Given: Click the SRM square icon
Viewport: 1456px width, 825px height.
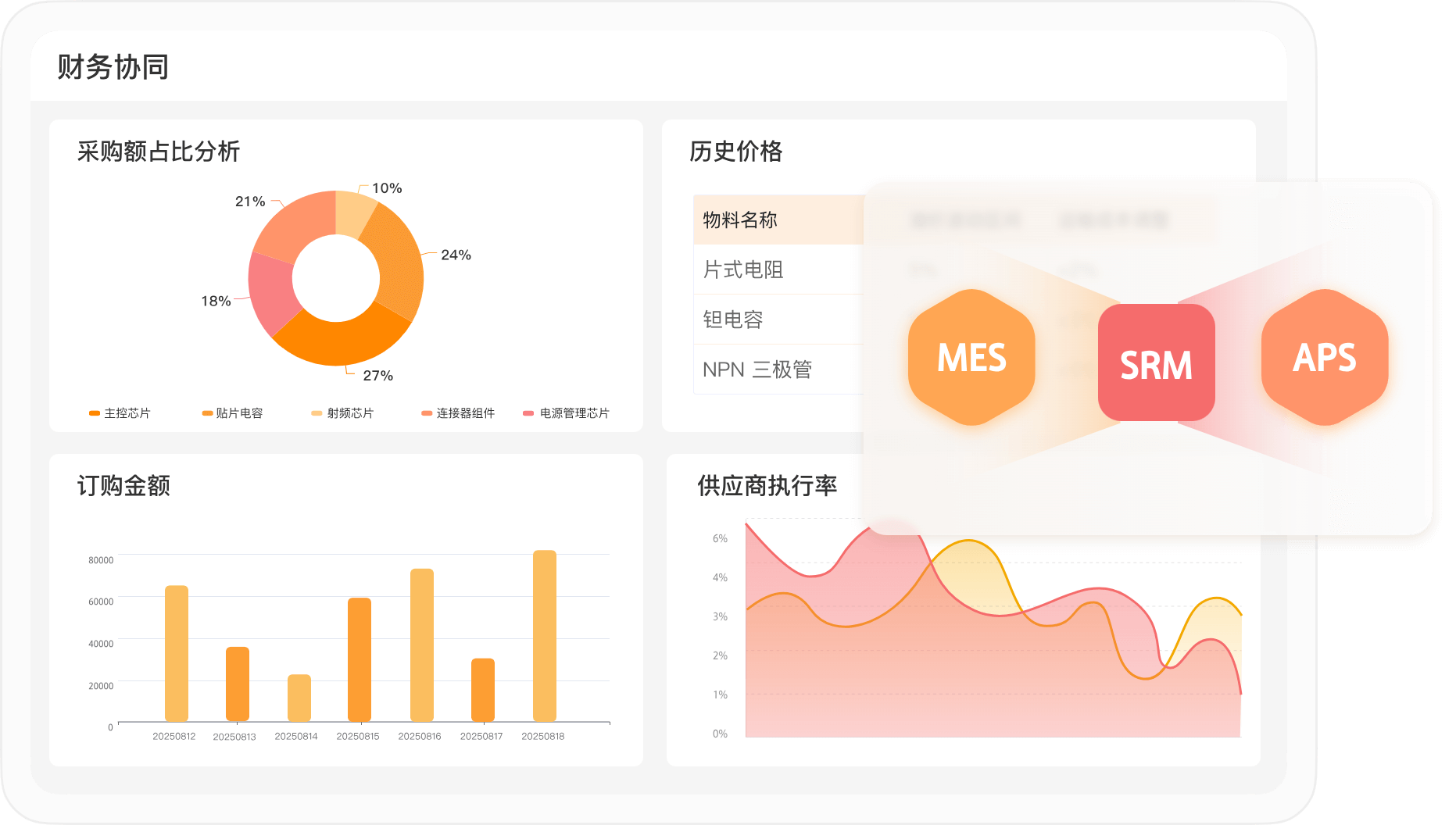Looking at the screenshot, I should pyautogui.click(x=1156, y=363).
